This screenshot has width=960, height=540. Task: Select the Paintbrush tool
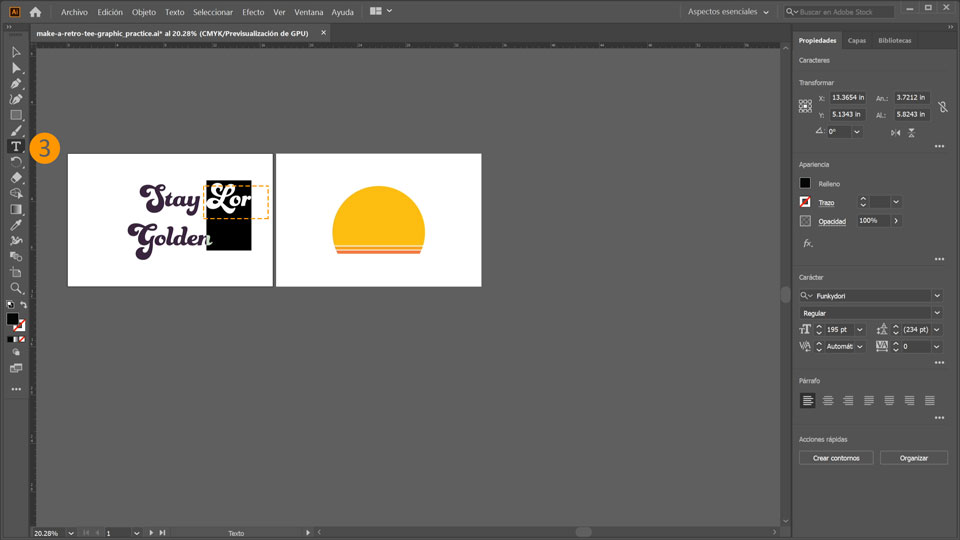[16, 130]
